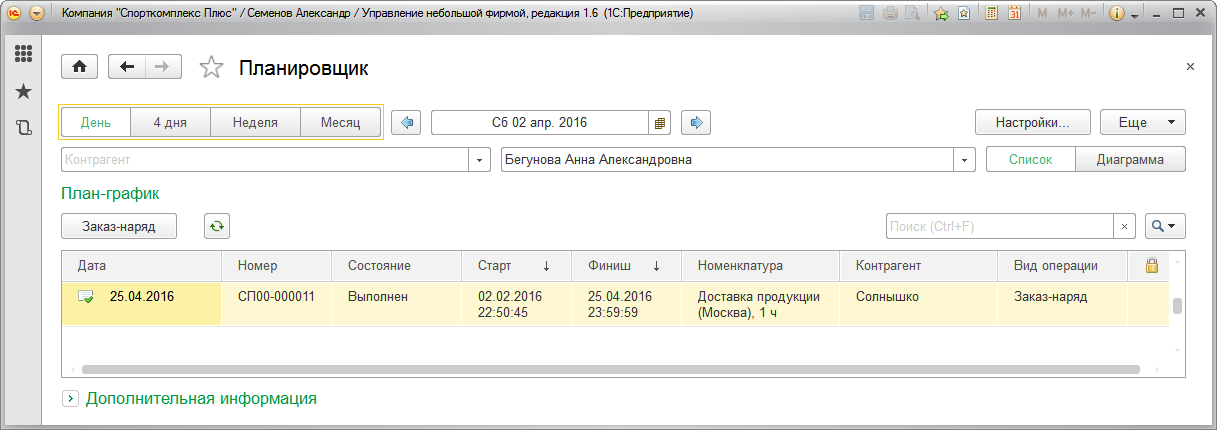Expand the Контрагент field dropdown arrow

point(480,159)
